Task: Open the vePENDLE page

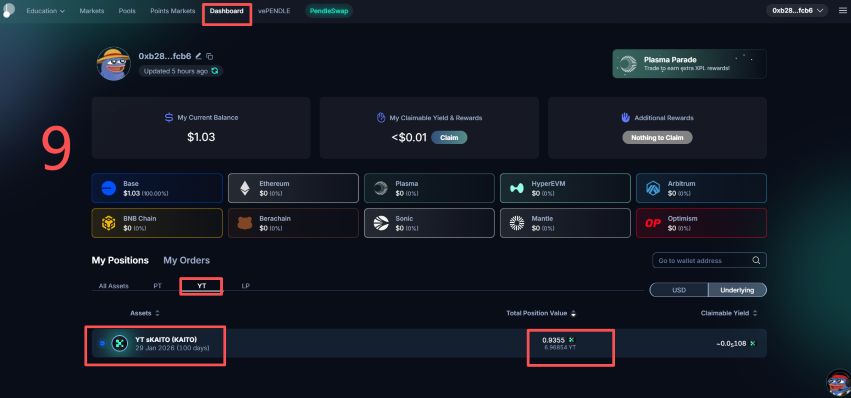Action: pyautogui.click(x=274, y=11)
